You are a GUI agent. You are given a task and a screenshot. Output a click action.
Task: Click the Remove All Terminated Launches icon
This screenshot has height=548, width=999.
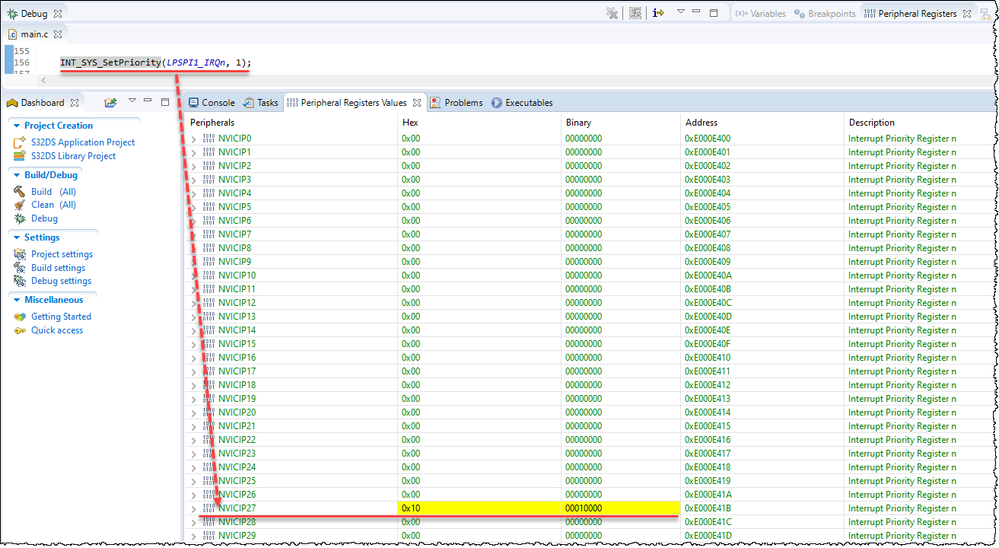coord(612,13)
